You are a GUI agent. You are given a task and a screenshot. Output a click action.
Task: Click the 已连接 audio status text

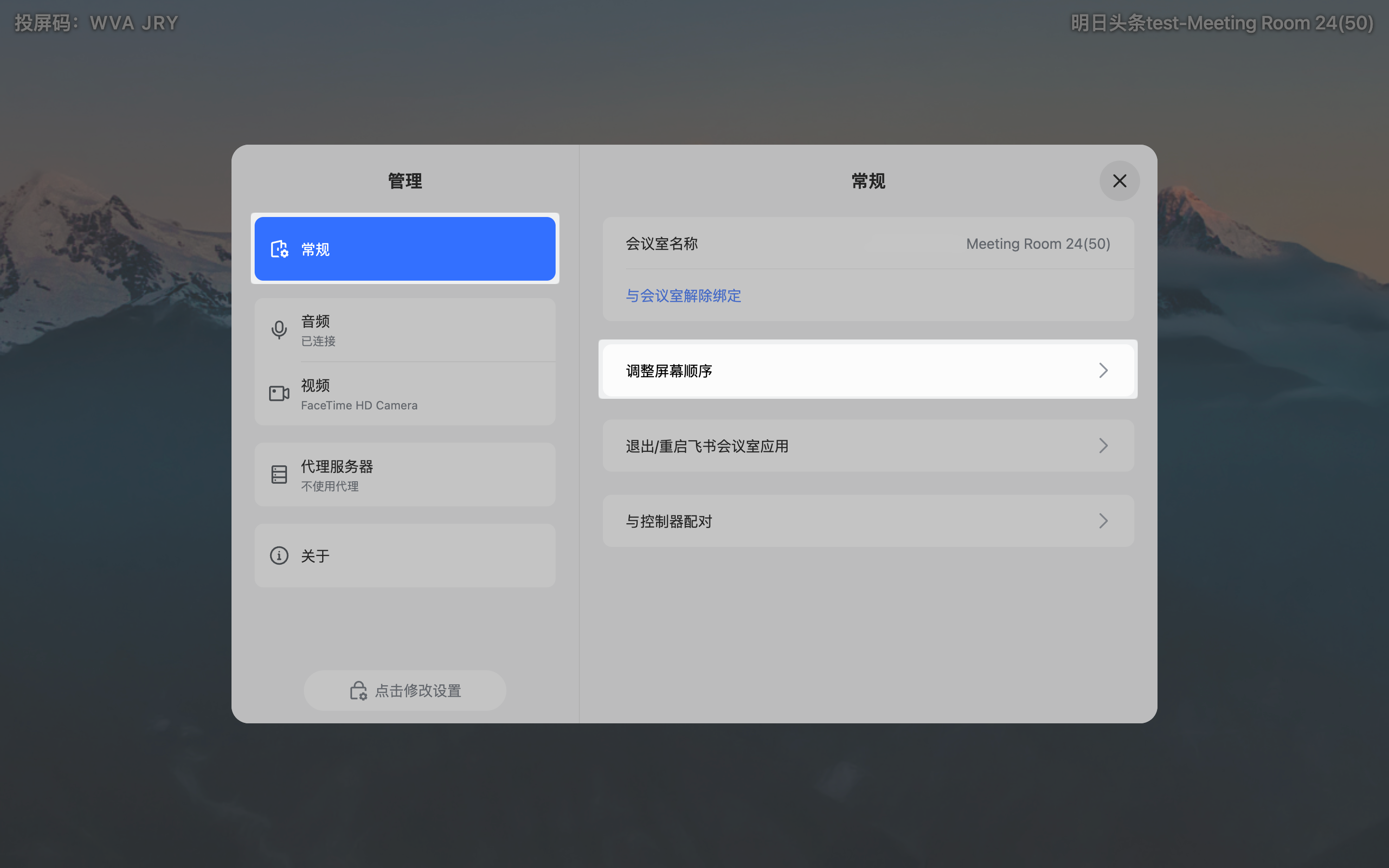point(318,341)
